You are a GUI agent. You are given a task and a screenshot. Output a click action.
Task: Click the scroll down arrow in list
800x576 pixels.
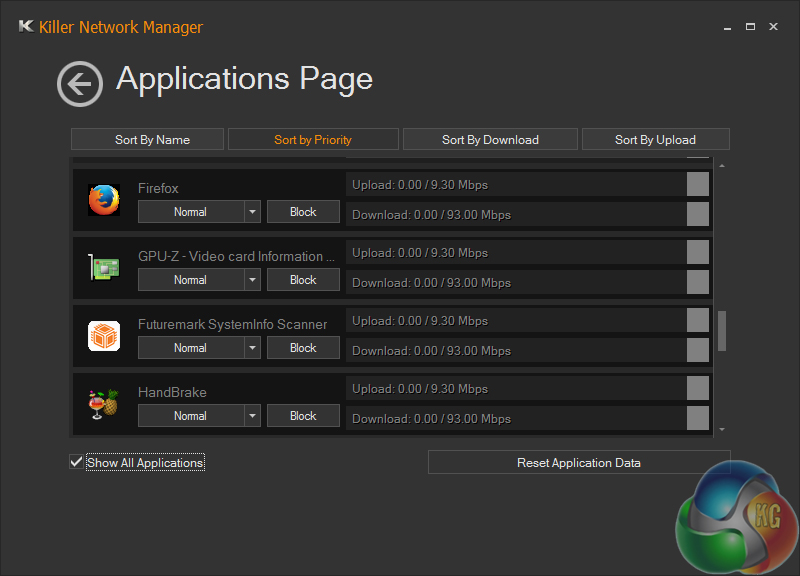[x=722, y=429]
